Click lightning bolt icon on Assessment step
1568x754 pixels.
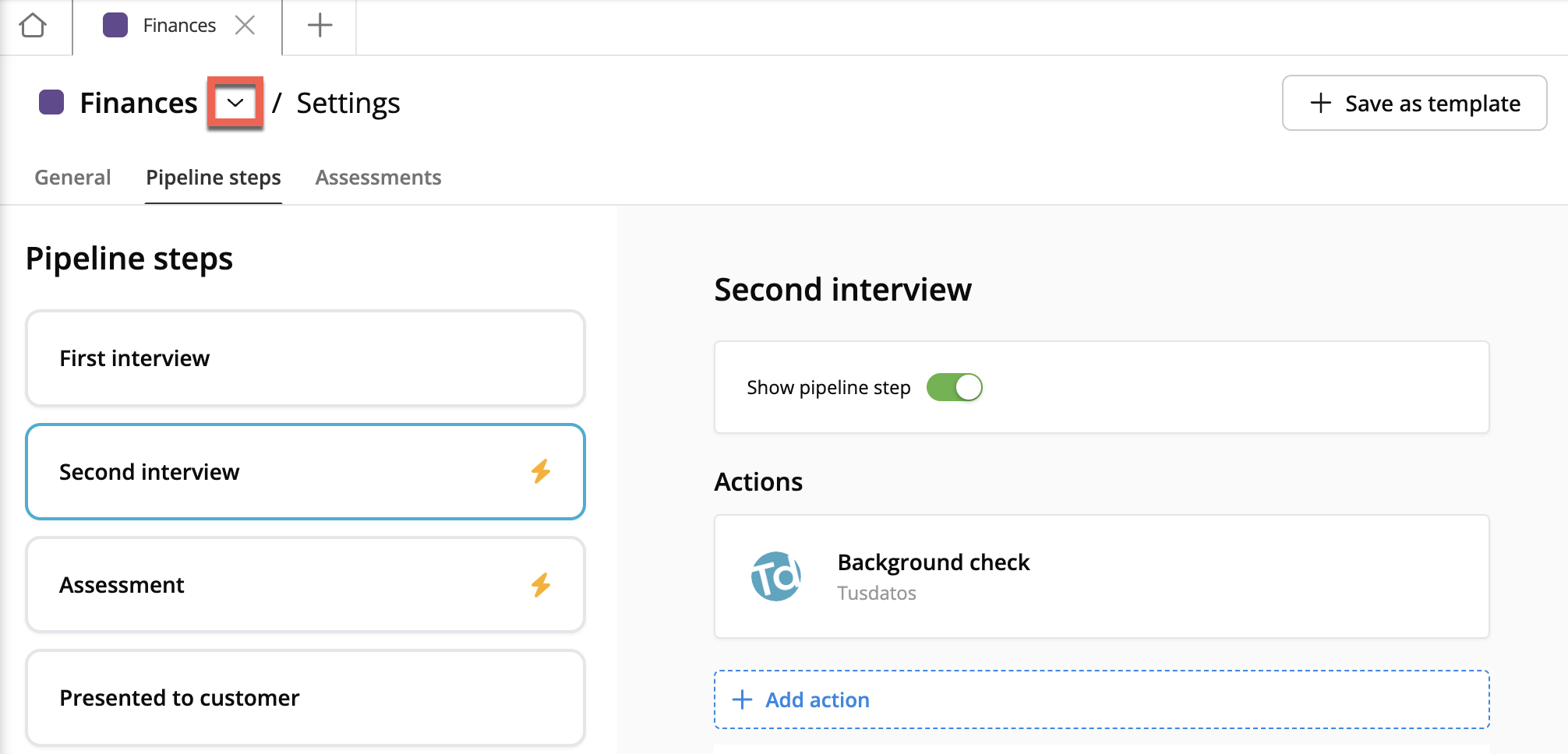[541, 585]
